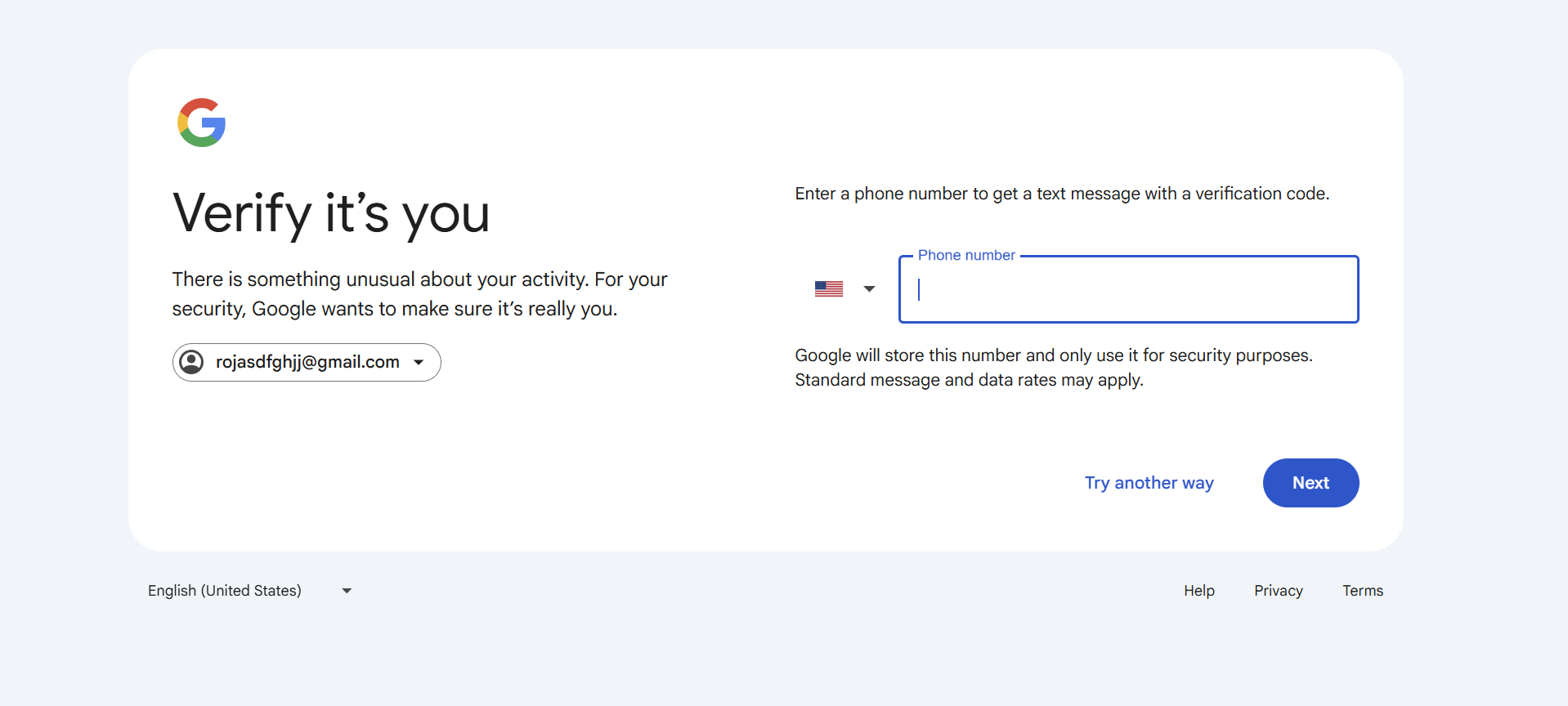Open the Privacy link in the footer
Screen dimensions: 1568x706
(x=1279, y=591)
